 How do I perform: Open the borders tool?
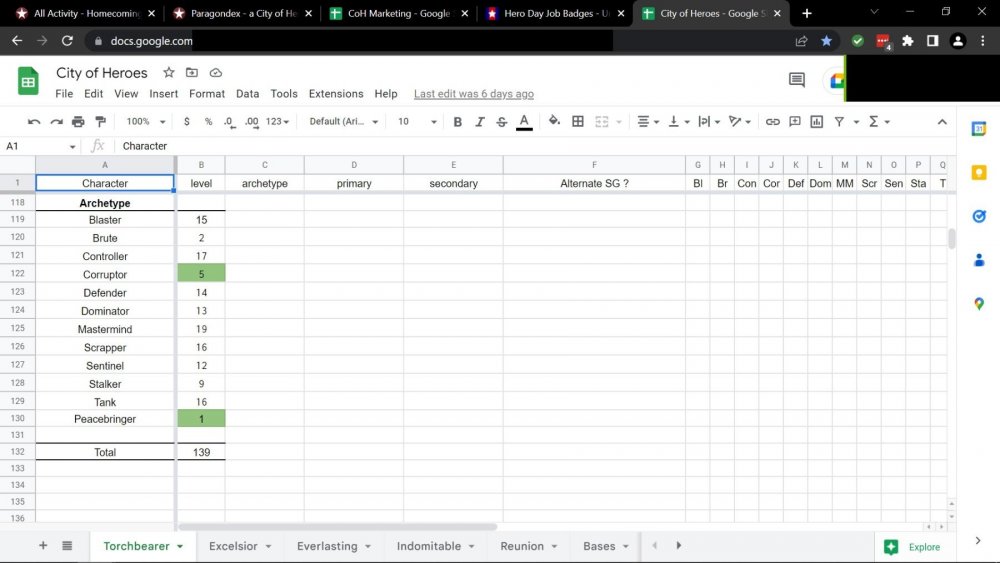pyautogui.click(x=578, y=121)
